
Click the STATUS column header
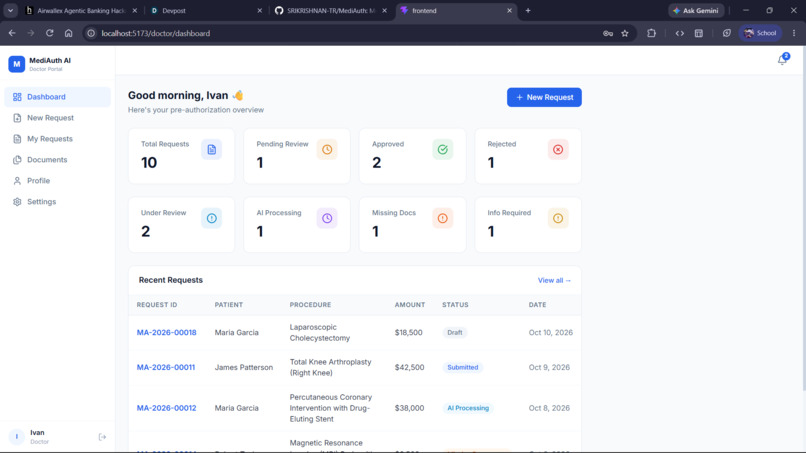455,305
